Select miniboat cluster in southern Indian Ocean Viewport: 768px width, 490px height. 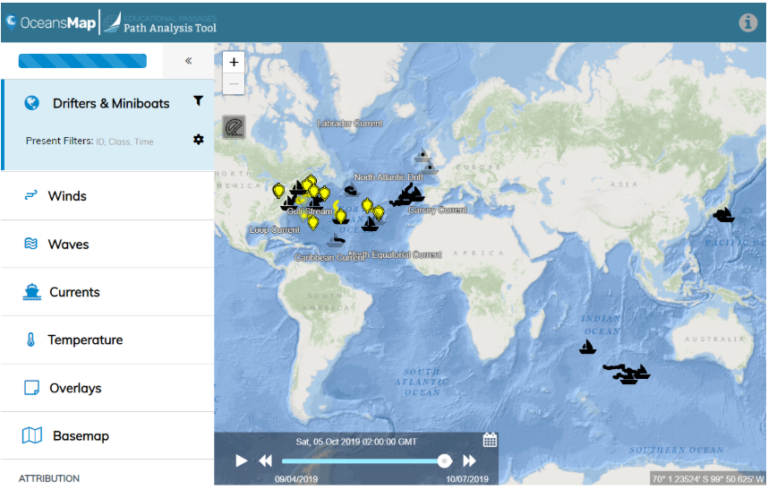tap(628, 374)
